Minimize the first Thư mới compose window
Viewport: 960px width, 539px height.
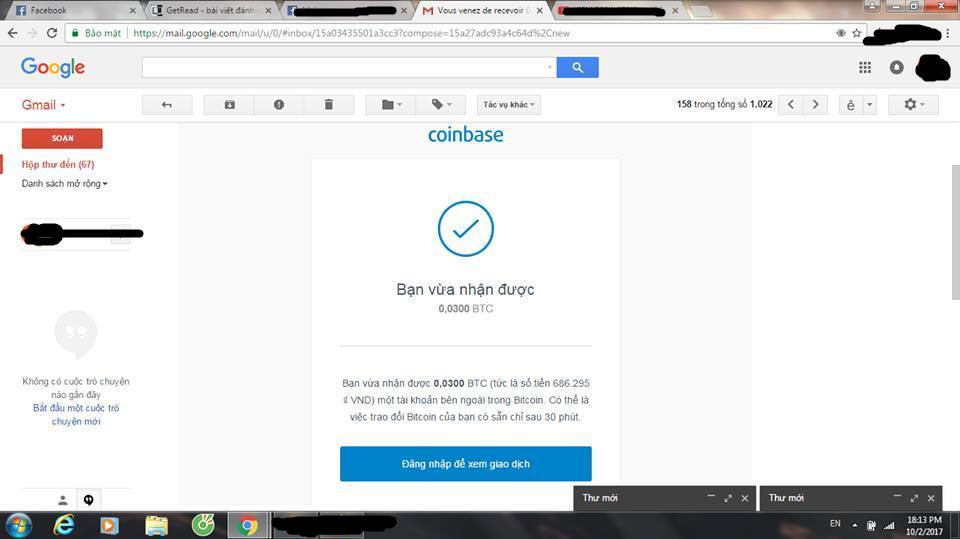pyautogui.click(x=711, y=497)
